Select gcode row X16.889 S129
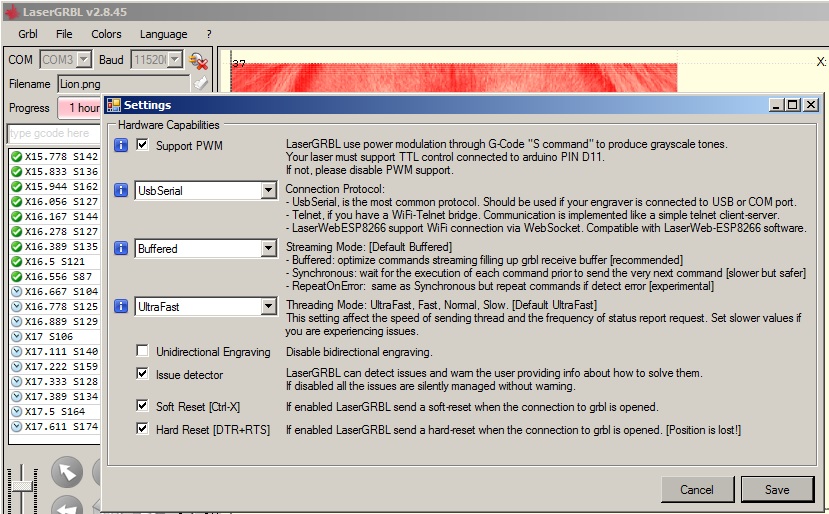Screen dimensions: 829x514 [x=55, y=322]
